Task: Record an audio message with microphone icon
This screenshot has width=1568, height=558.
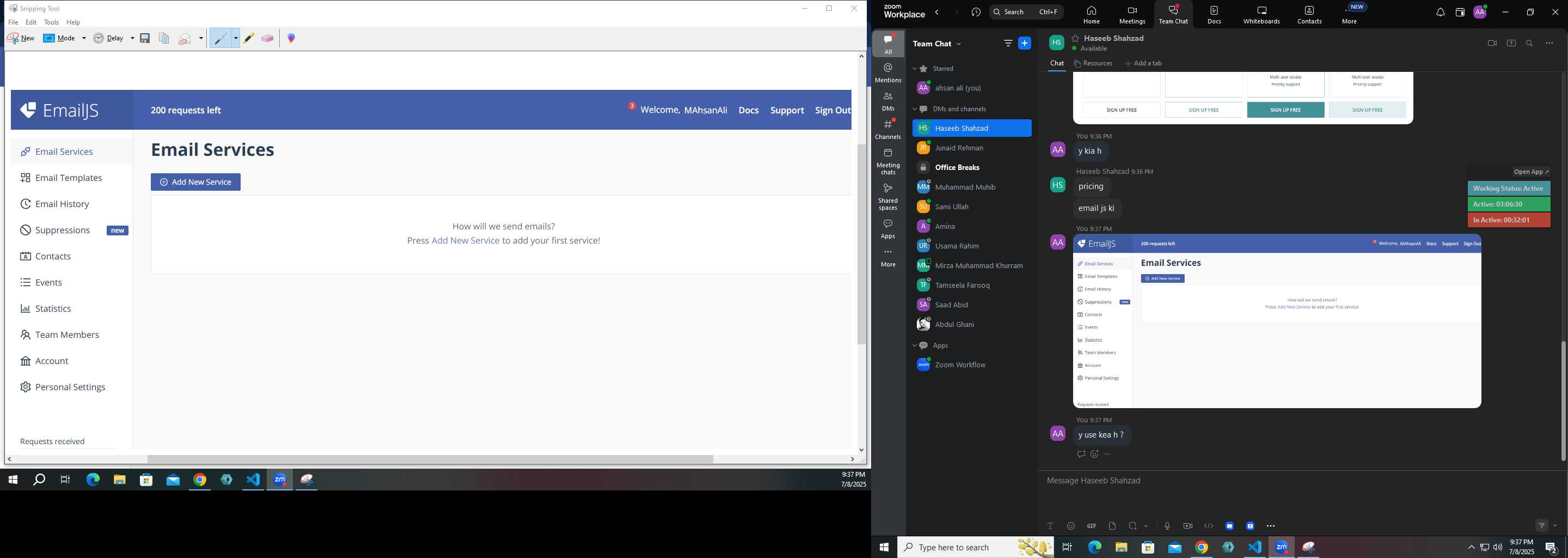Action: pyautogui.click(x=1167, y=526)
